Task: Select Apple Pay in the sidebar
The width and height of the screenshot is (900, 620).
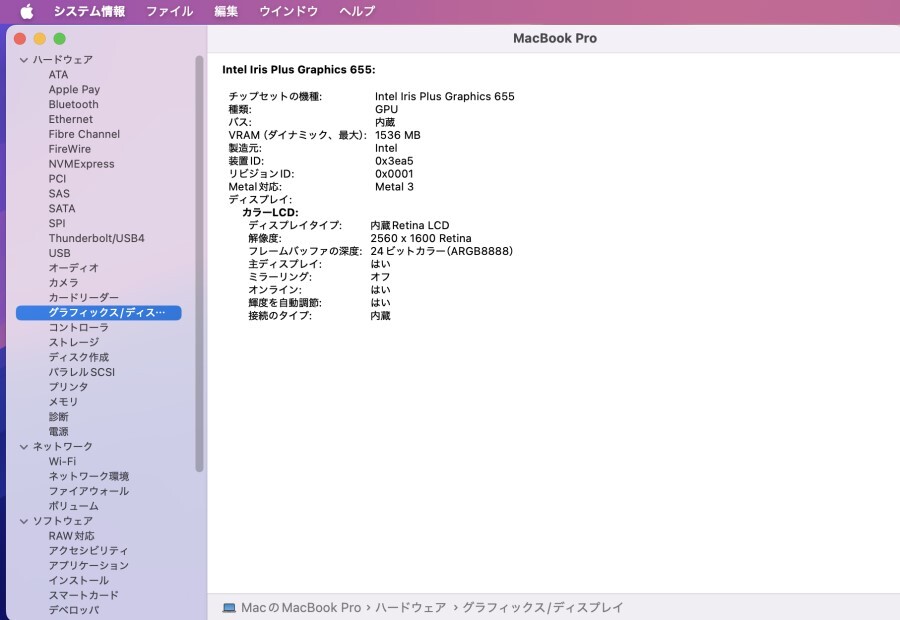Action: click(74, 90)
